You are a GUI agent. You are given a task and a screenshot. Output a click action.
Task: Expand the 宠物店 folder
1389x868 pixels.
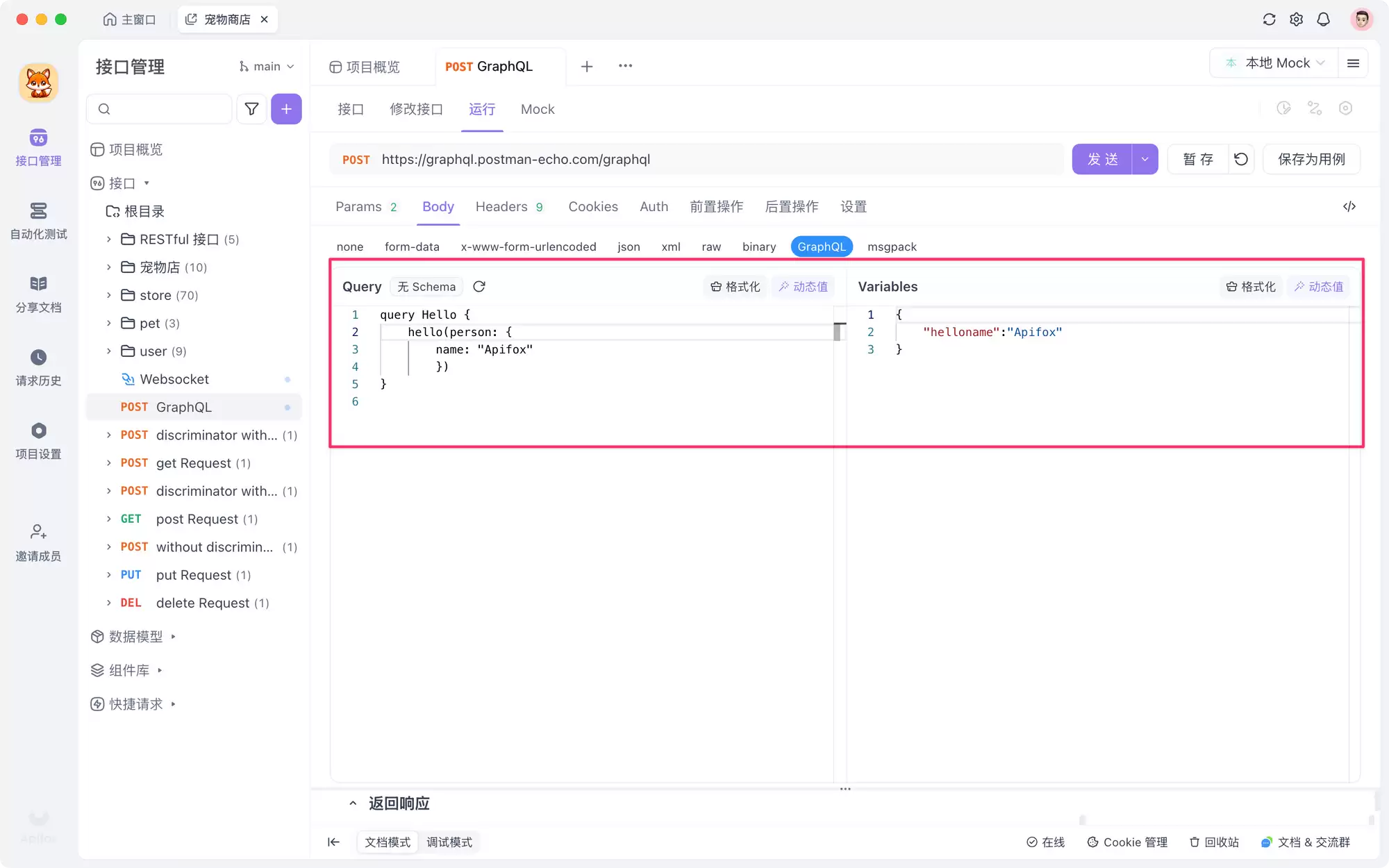109,267
